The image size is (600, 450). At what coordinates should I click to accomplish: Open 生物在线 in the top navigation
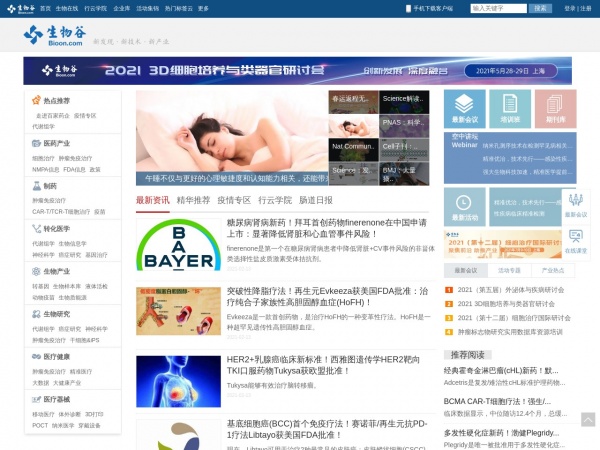67,8
